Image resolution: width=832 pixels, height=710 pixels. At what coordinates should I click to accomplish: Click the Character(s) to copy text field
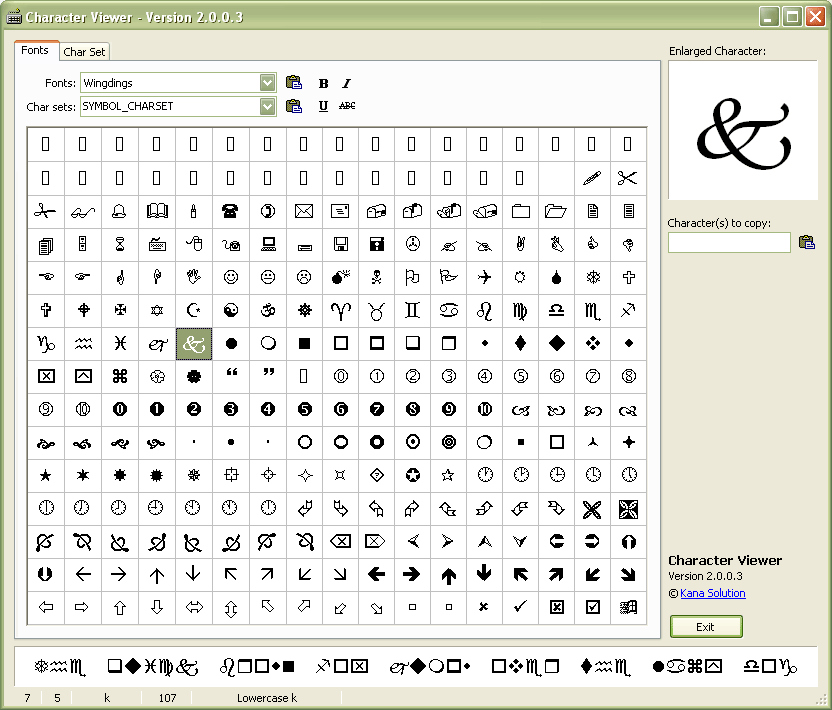point(729,242)
